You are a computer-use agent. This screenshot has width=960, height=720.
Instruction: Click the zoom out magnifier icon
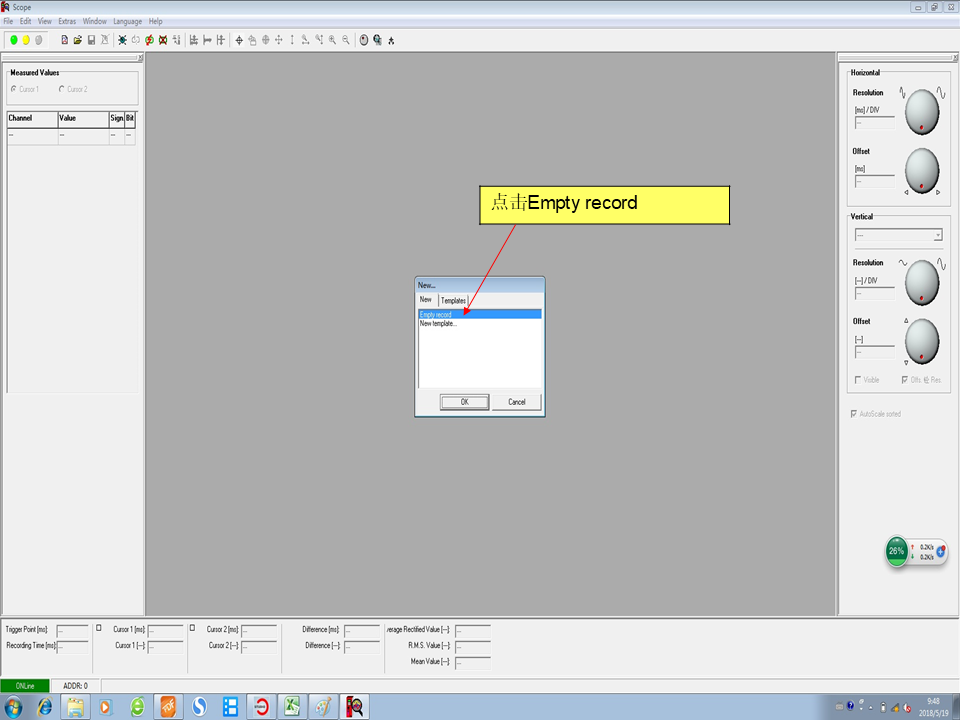point(346,40)
